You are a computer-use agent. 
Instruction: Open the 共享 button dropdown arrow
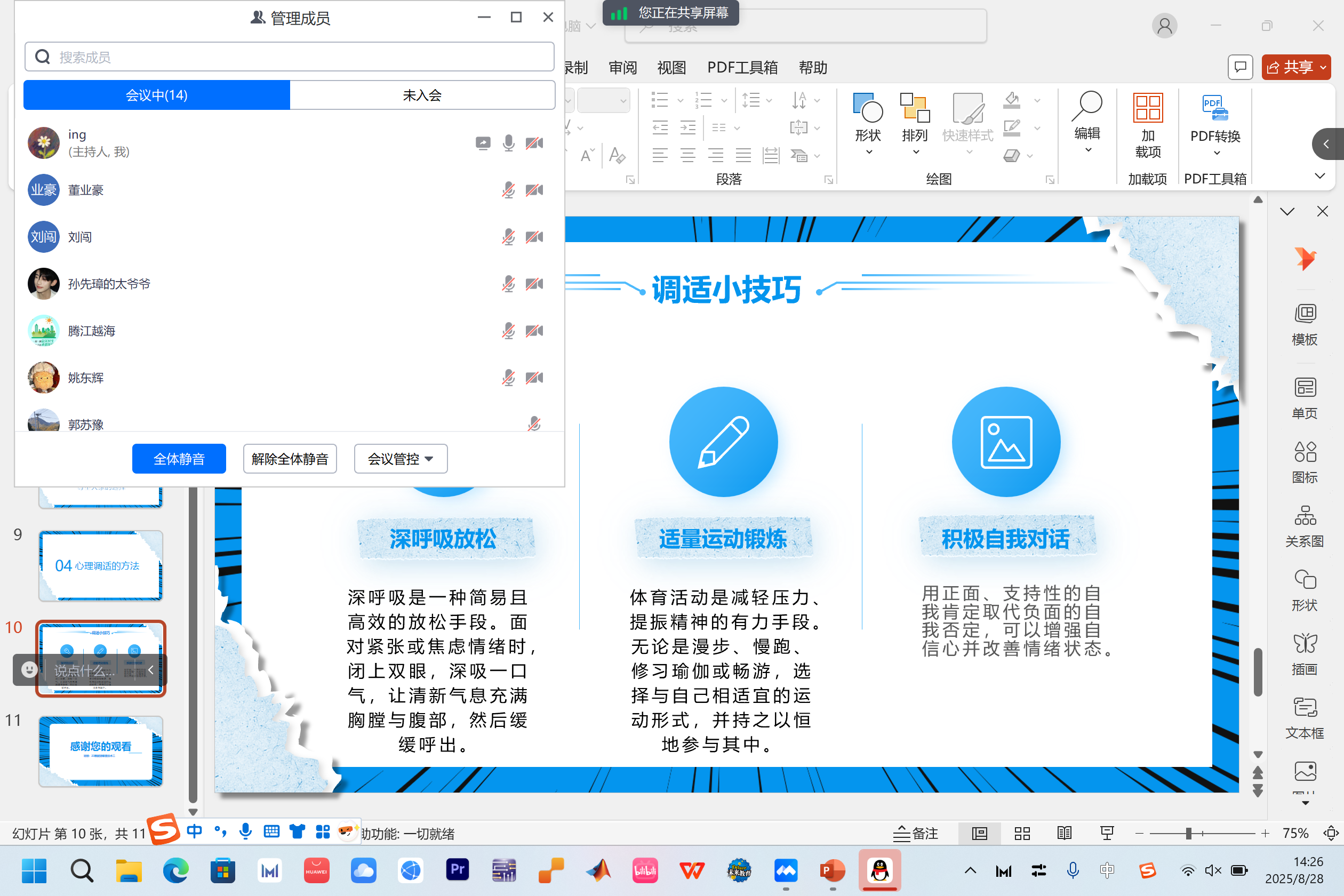pyautogui.click(x=1323, y=67)
